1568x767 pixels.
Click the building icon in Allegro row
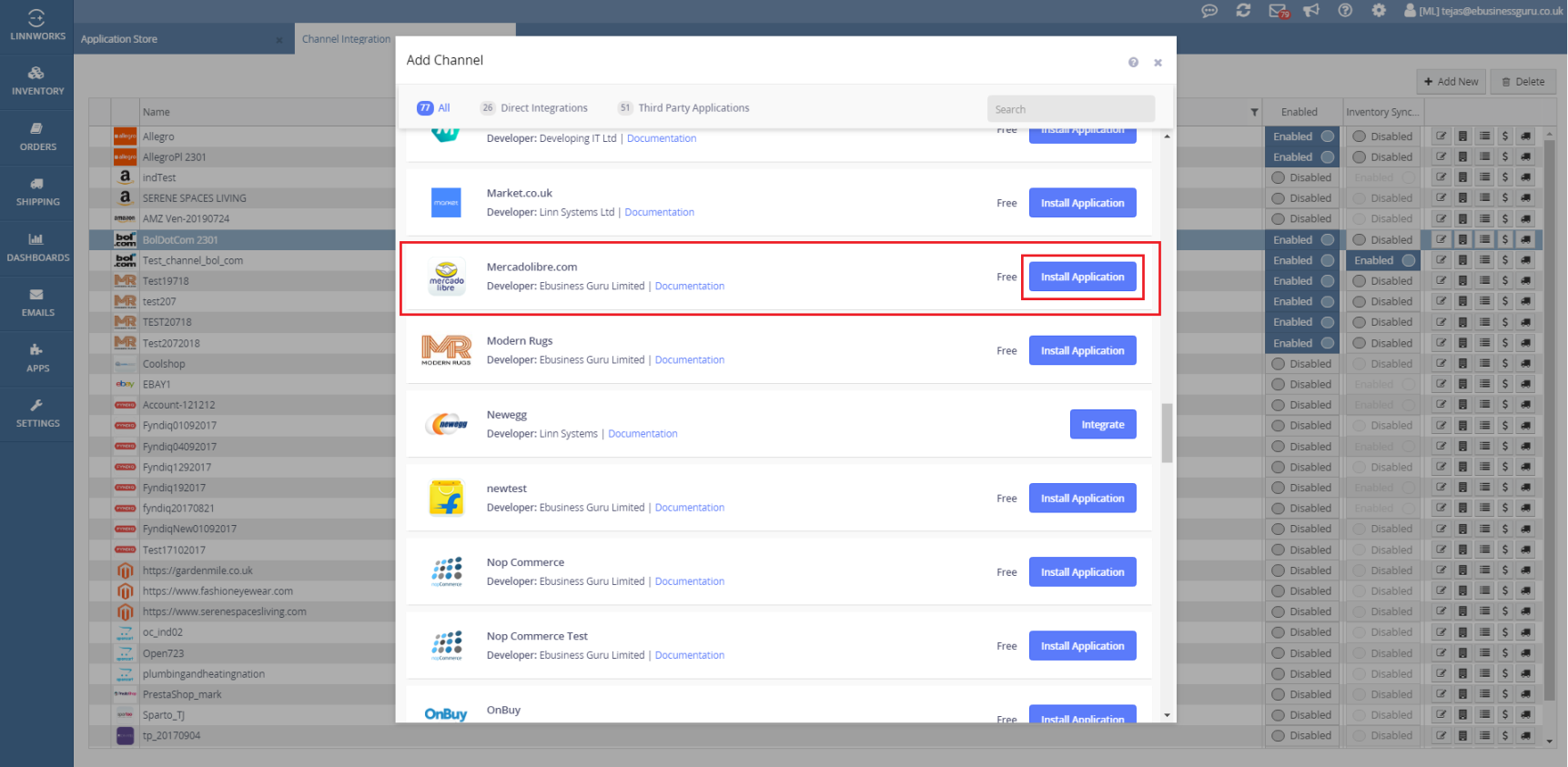point(1462,136)
